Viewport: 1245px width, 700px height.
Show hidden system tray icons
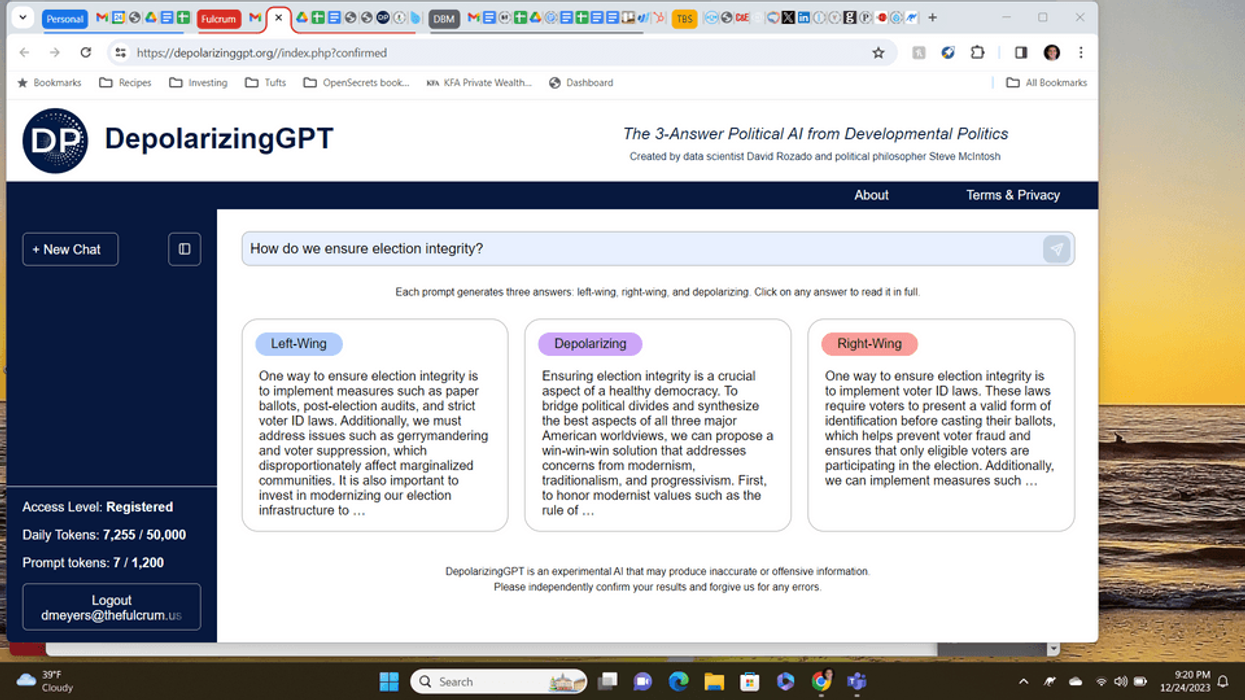click(x=1023, y=682)
